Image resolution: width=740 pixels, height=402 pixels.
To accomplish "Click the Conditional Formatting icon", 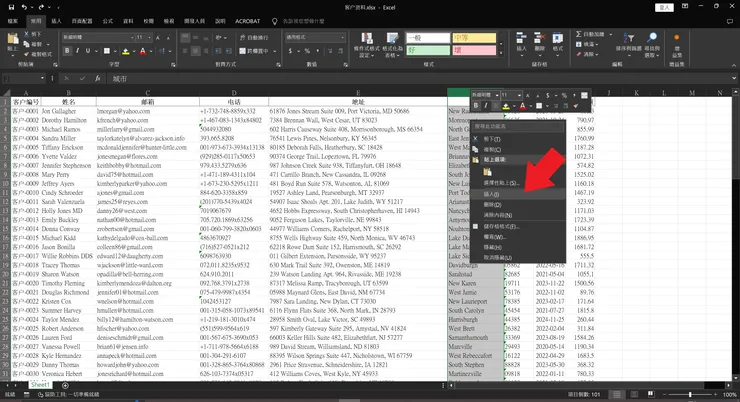I will tap(367, 39).
